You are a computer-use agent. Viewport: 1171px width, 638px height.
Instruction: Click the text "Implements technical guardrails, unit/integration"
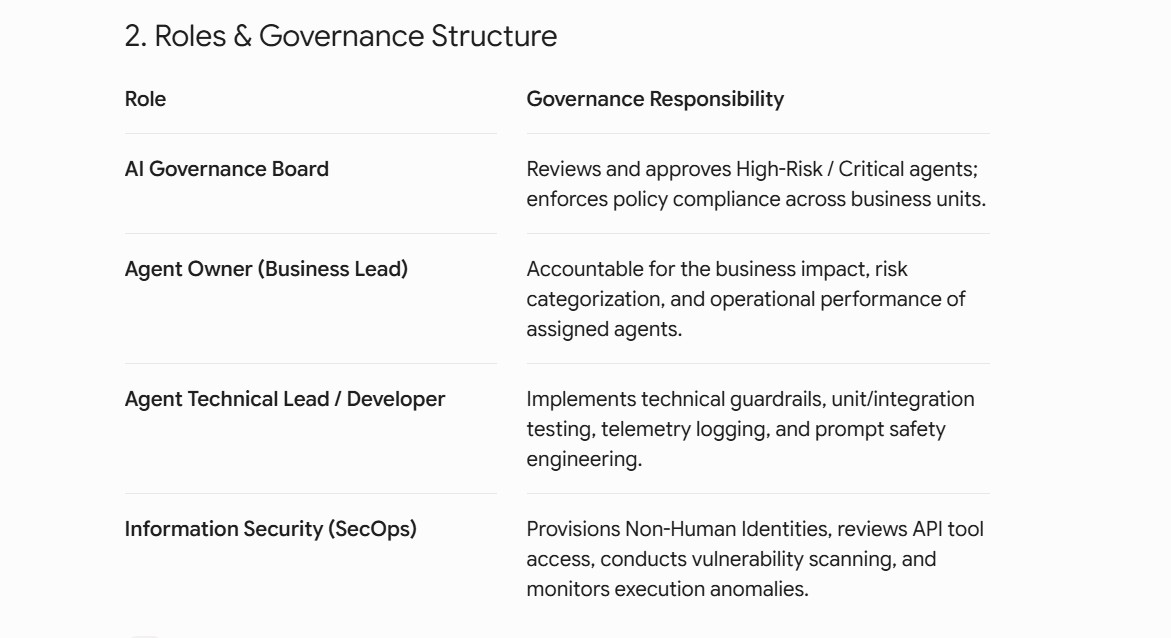[x=751, y=400]
